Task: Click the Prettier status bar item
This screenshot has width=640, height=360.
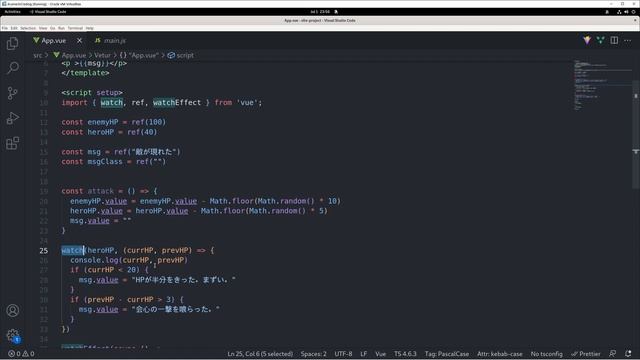Action: point(586,354)
